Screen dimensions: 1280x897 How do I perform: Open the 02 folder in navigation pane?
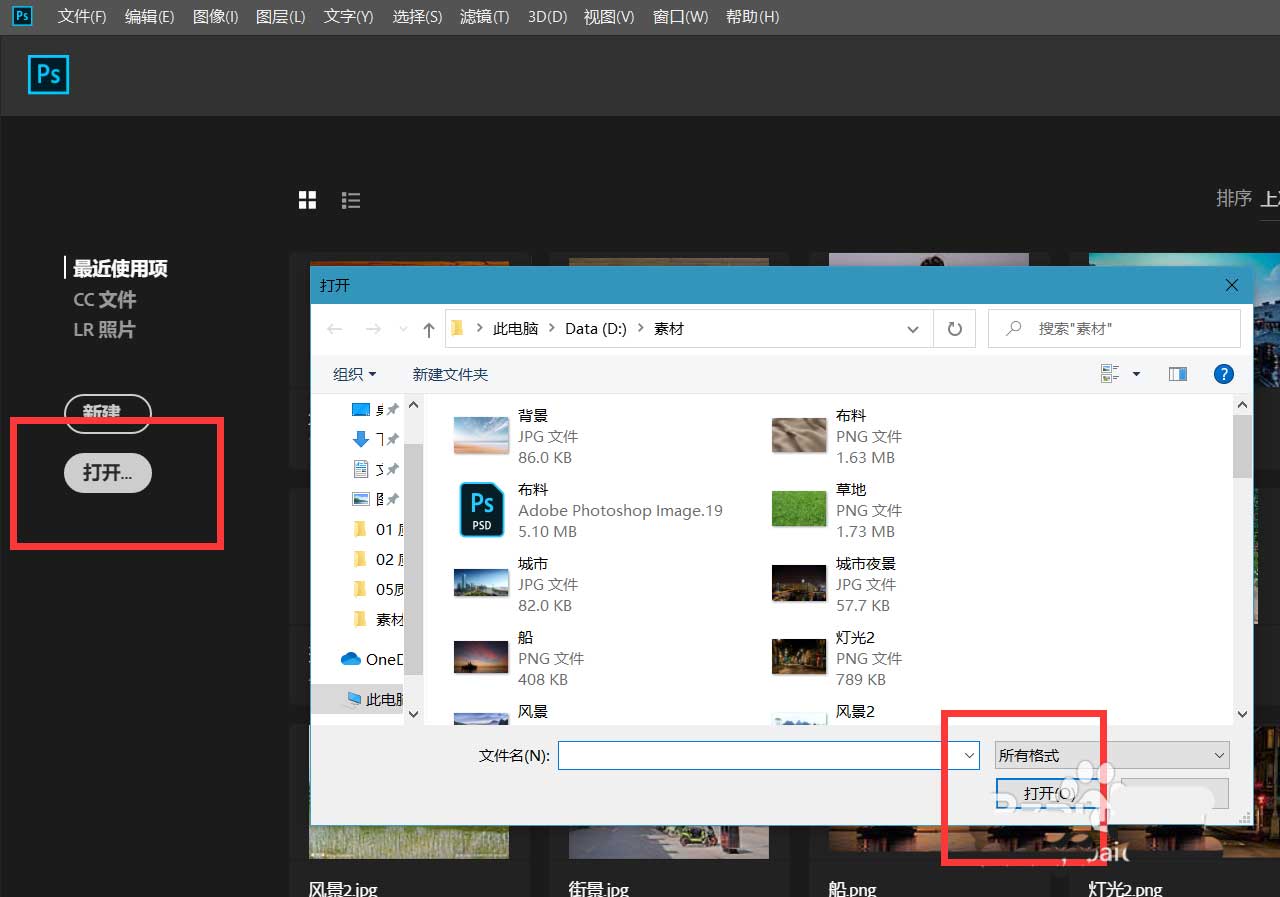(x=380, y=560)
